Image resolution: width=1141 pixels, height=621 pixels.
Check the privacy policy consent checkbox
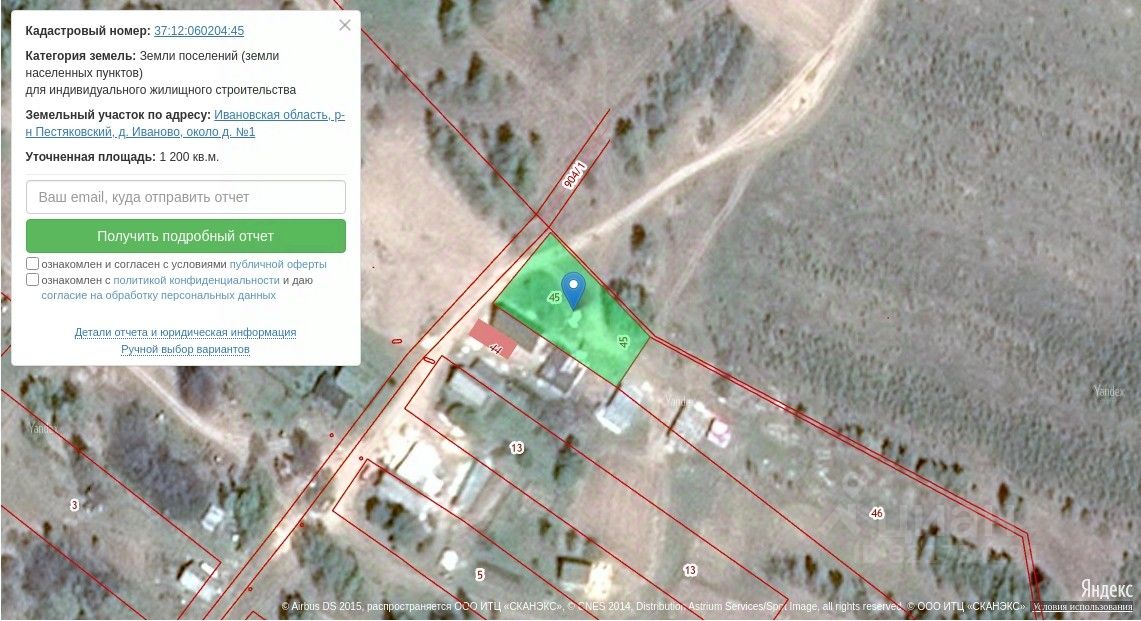click(x=32, y=280)
